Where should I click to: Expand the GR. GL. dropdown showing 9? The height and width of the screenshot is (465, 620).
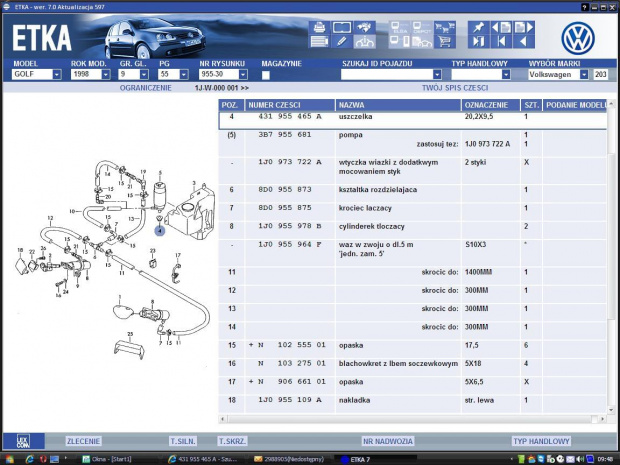[144, 74]
